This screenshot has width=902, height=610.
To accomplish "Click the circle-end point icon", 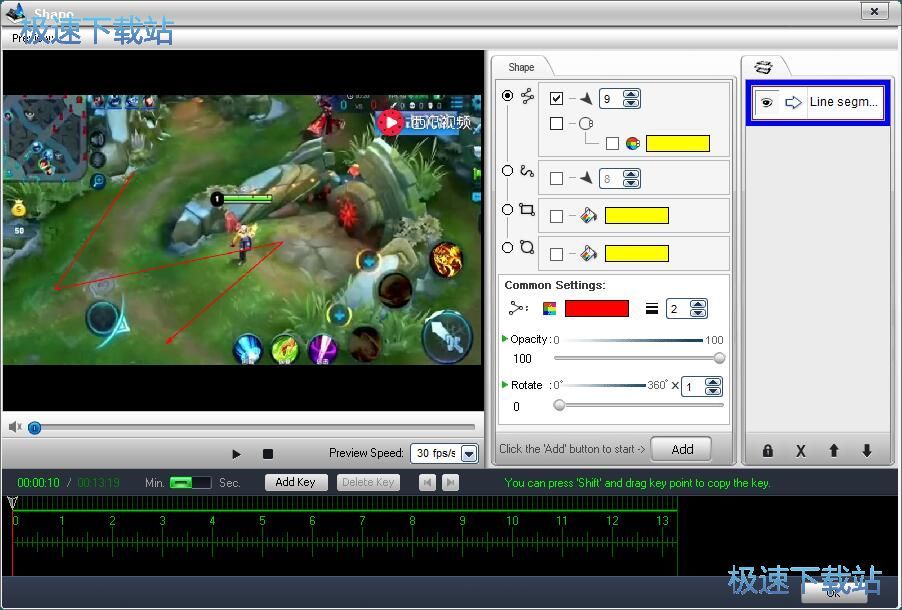I will (586, 123).
